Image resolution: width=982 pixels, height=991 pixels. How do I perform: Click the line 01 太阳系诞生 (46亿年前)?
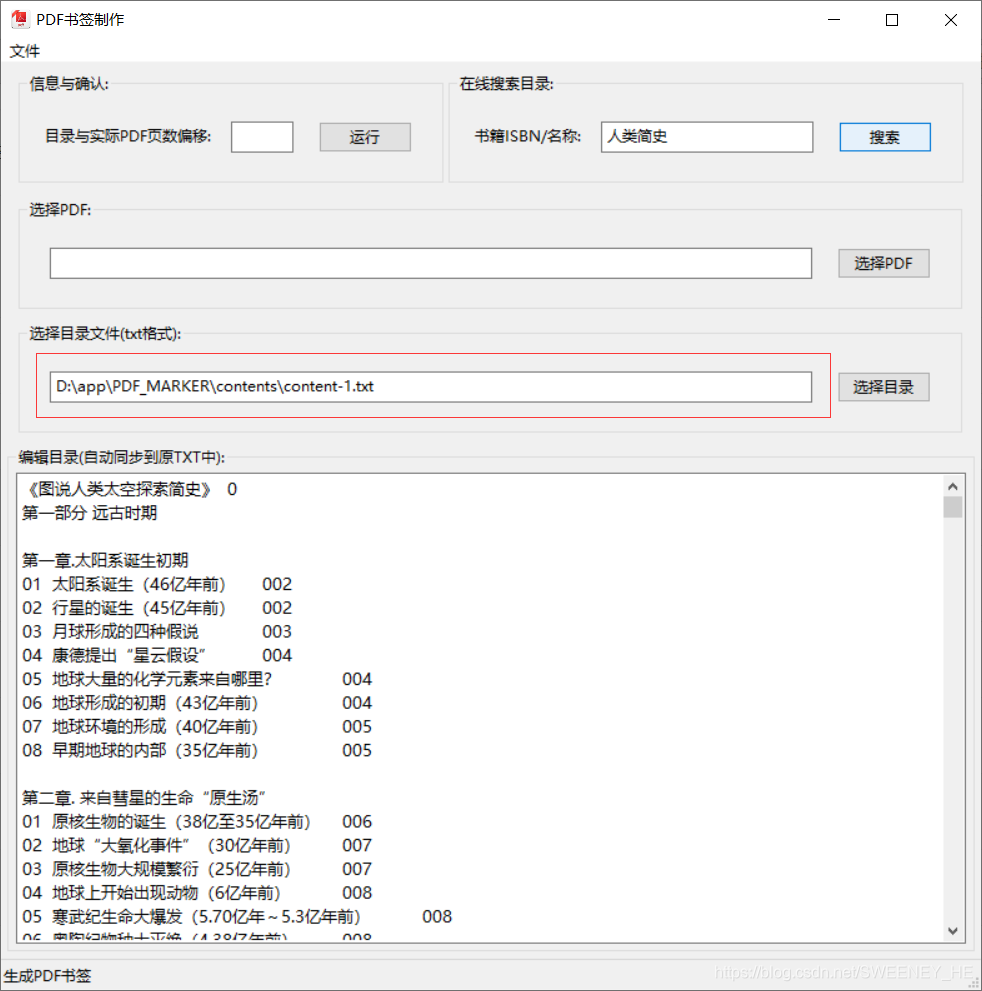[x=157, y=584]
